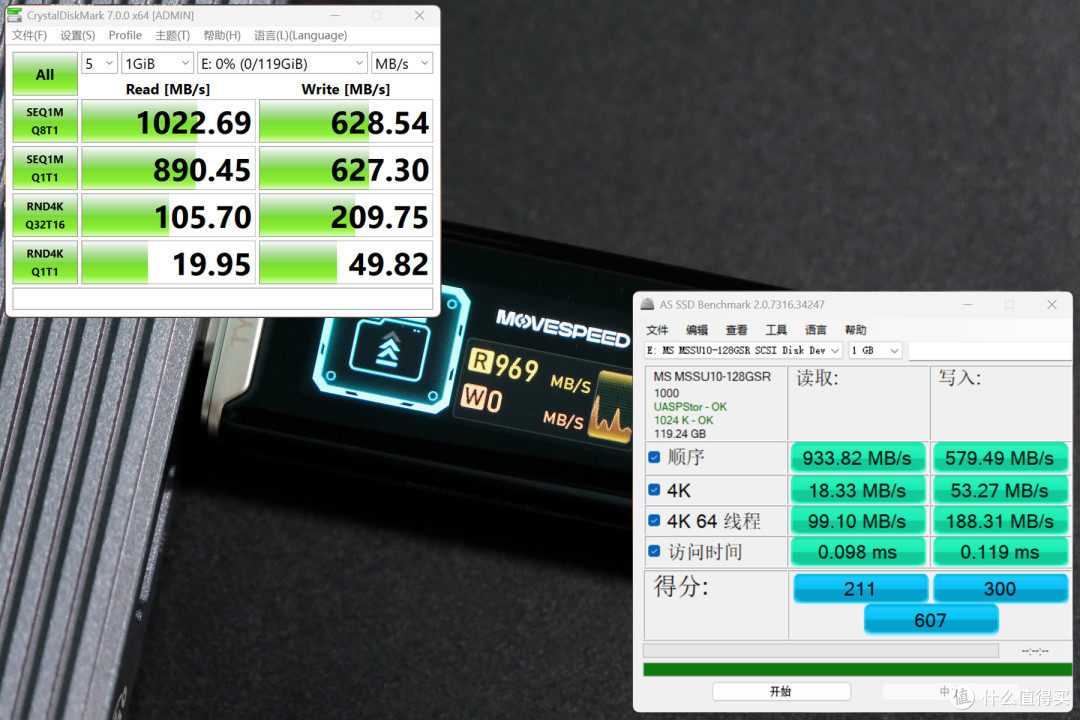Close the AS SSD Benchmark window
Viewport: 1080px width, 720px height.
pyautogui.click(x=1052, y=305)
